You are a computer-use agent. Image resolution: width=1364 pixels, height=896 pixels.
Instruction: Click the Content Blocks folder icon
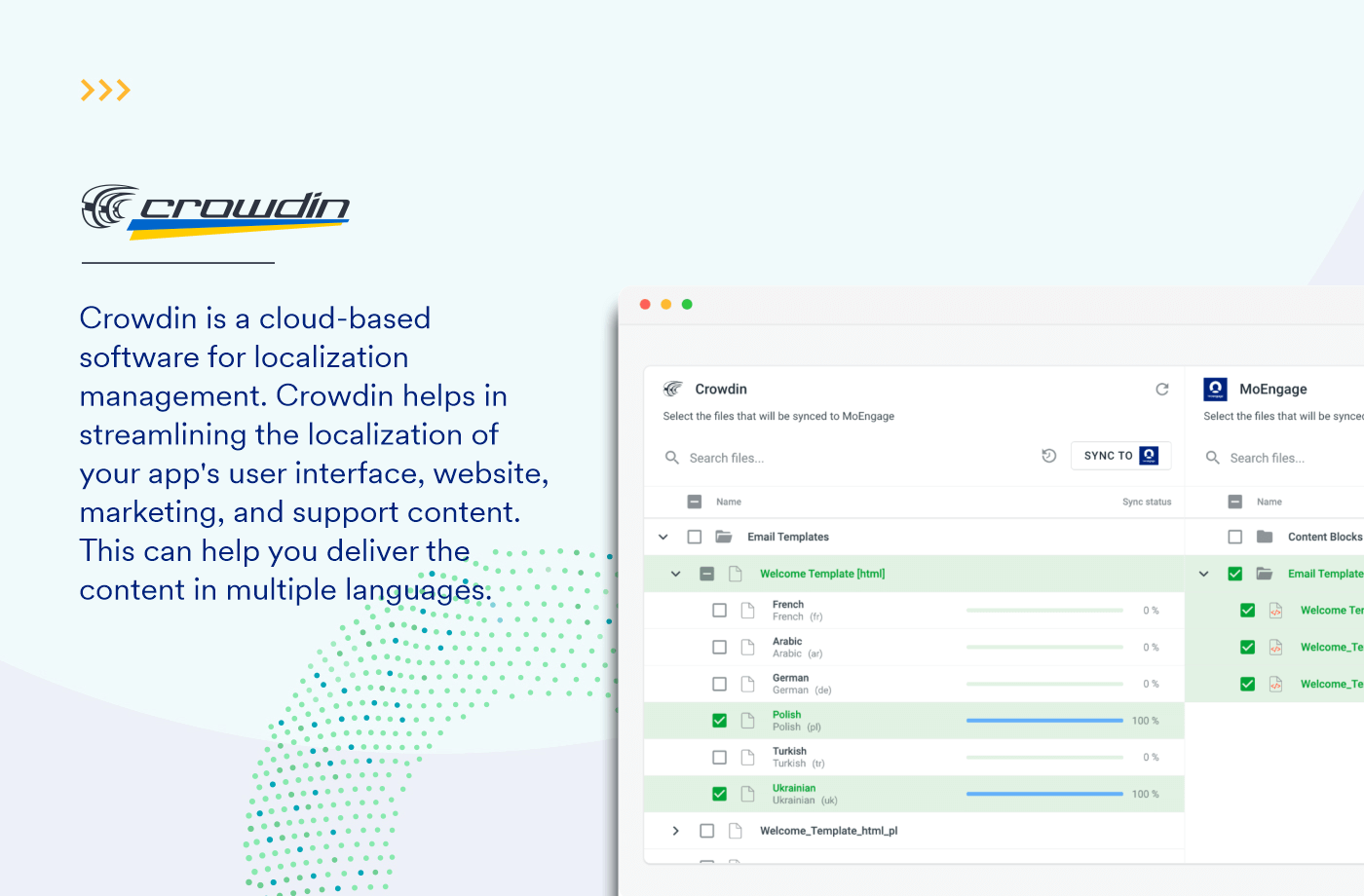pos(1265,537)
